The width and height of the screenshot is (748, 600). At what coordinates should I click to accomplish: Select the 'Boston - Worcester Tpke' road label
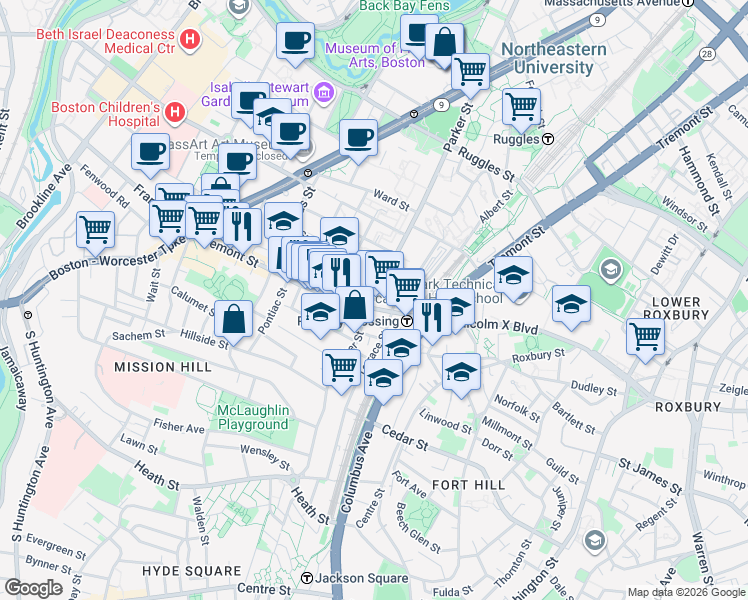coord(117,258)
